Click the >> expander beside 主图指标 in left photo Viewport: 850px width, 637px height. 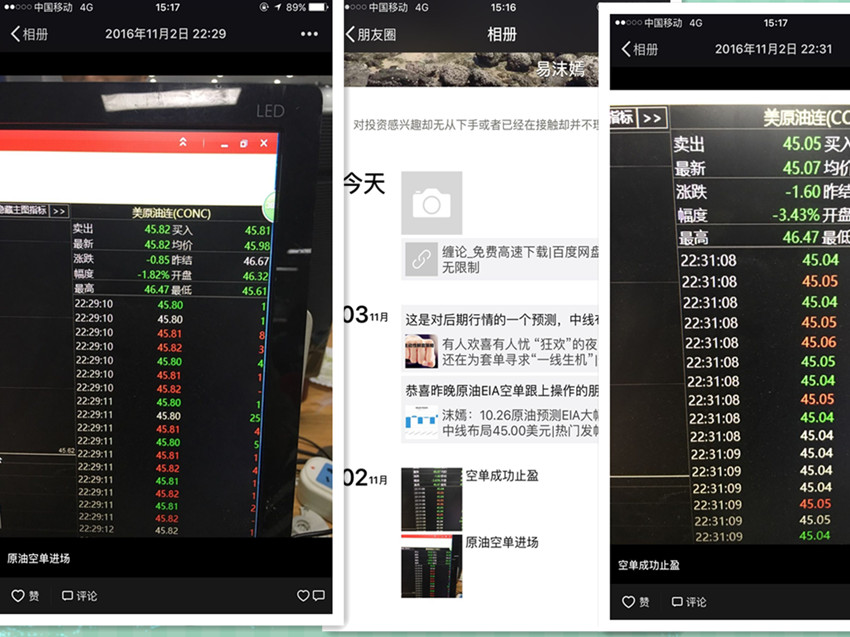(x=59, y=211)
